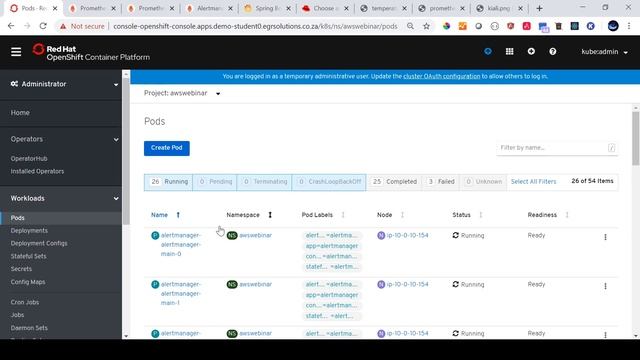The image size is (640, 360).
Task: Click the Create Pod button
Action: coord(167,148)
